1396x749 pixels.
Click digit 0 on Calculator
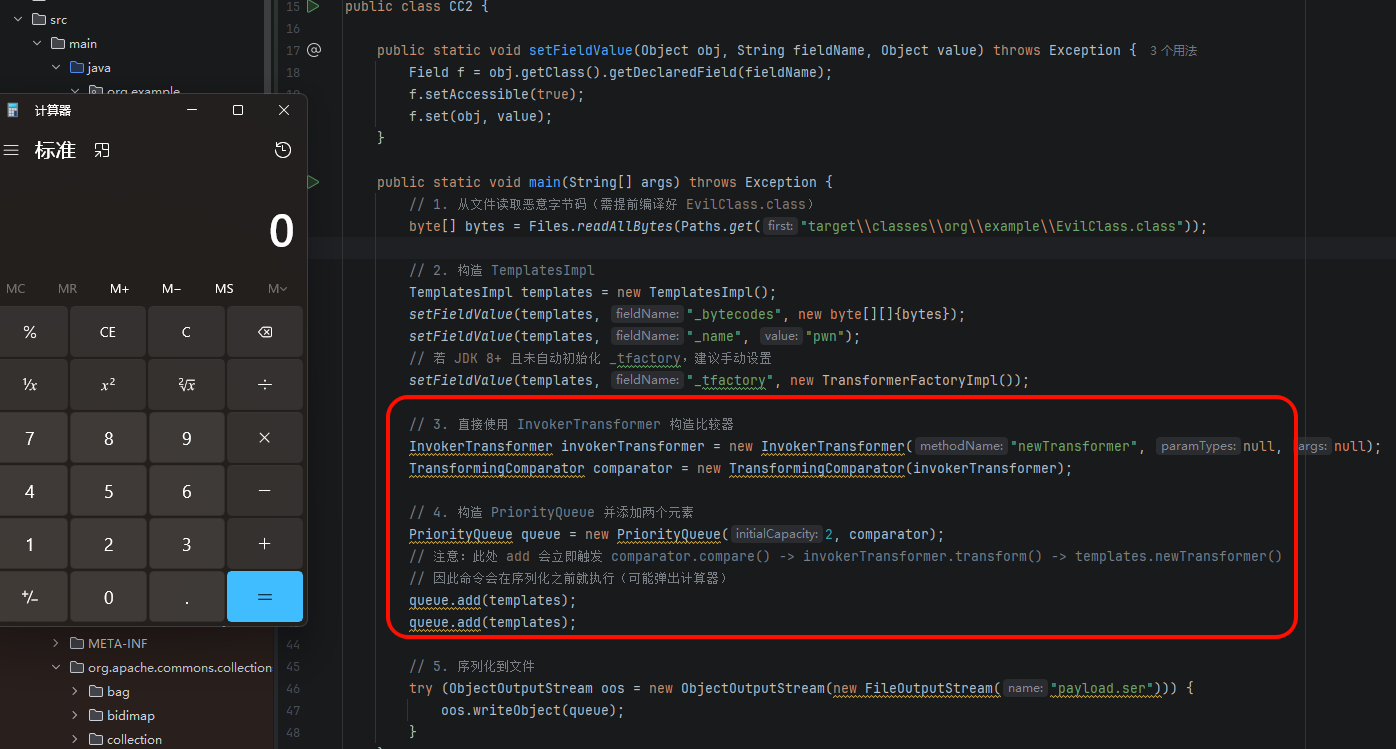(108, 597)
